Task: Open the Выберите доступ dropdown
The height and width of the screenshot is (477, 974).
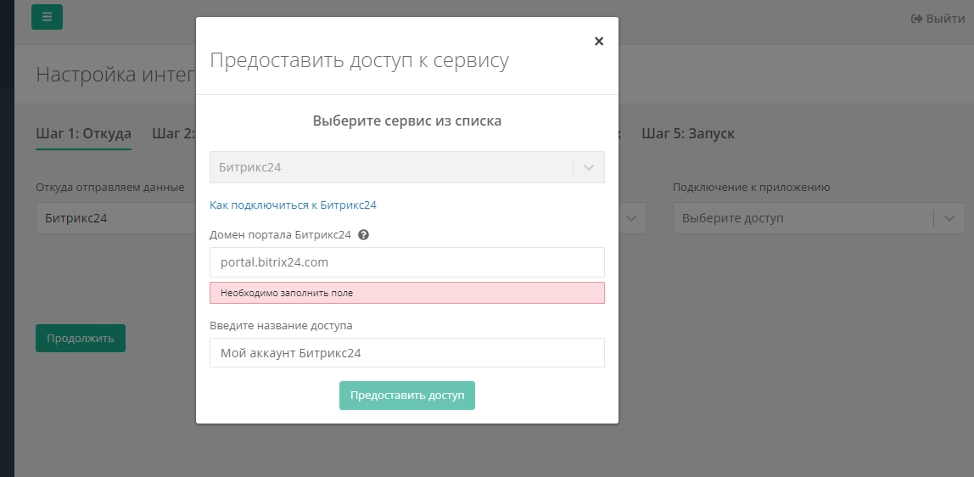Action: pos(819,218)
